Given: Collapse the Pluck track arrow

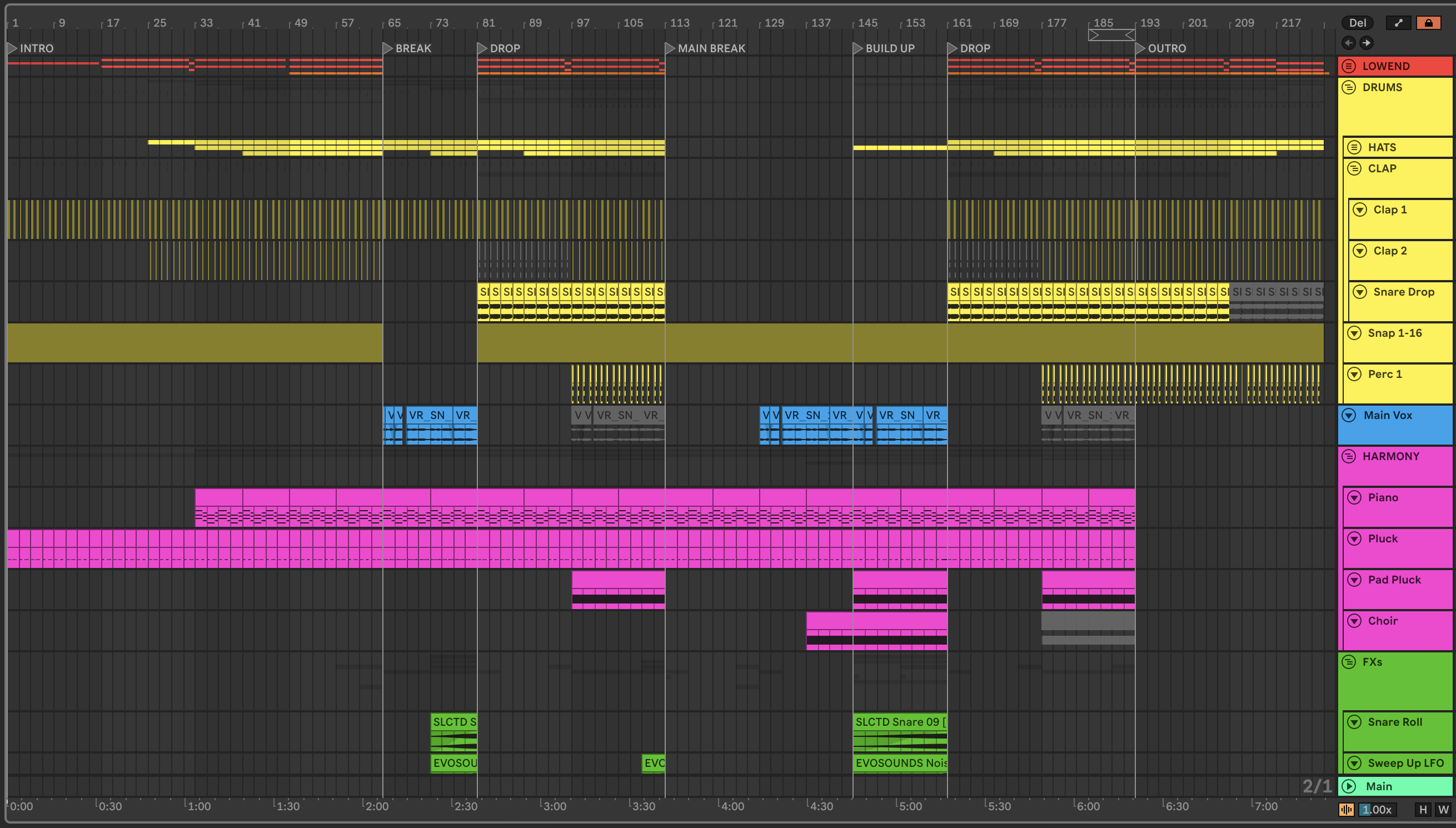Looking at the screenshot, I should click(1354, 538).
